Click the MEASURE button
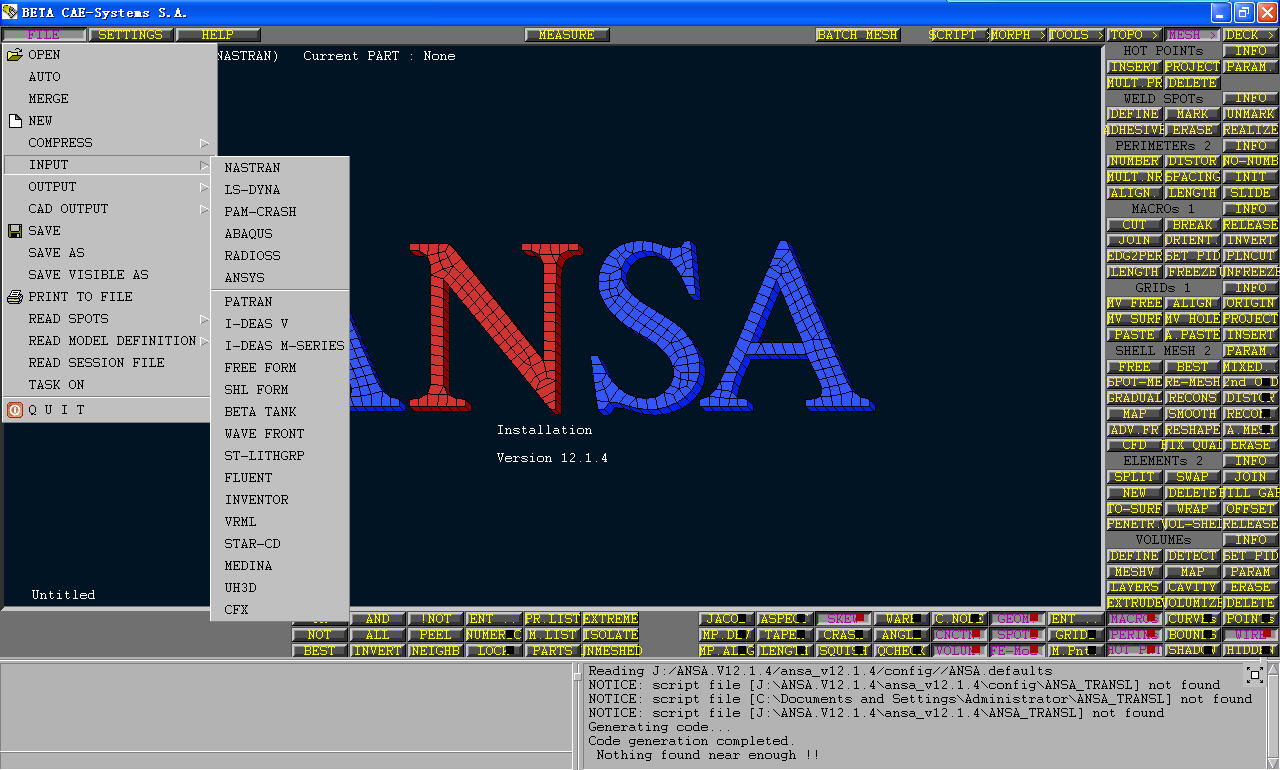The height and width of the screenshot is (770, 1280). (x=566, y=35)
